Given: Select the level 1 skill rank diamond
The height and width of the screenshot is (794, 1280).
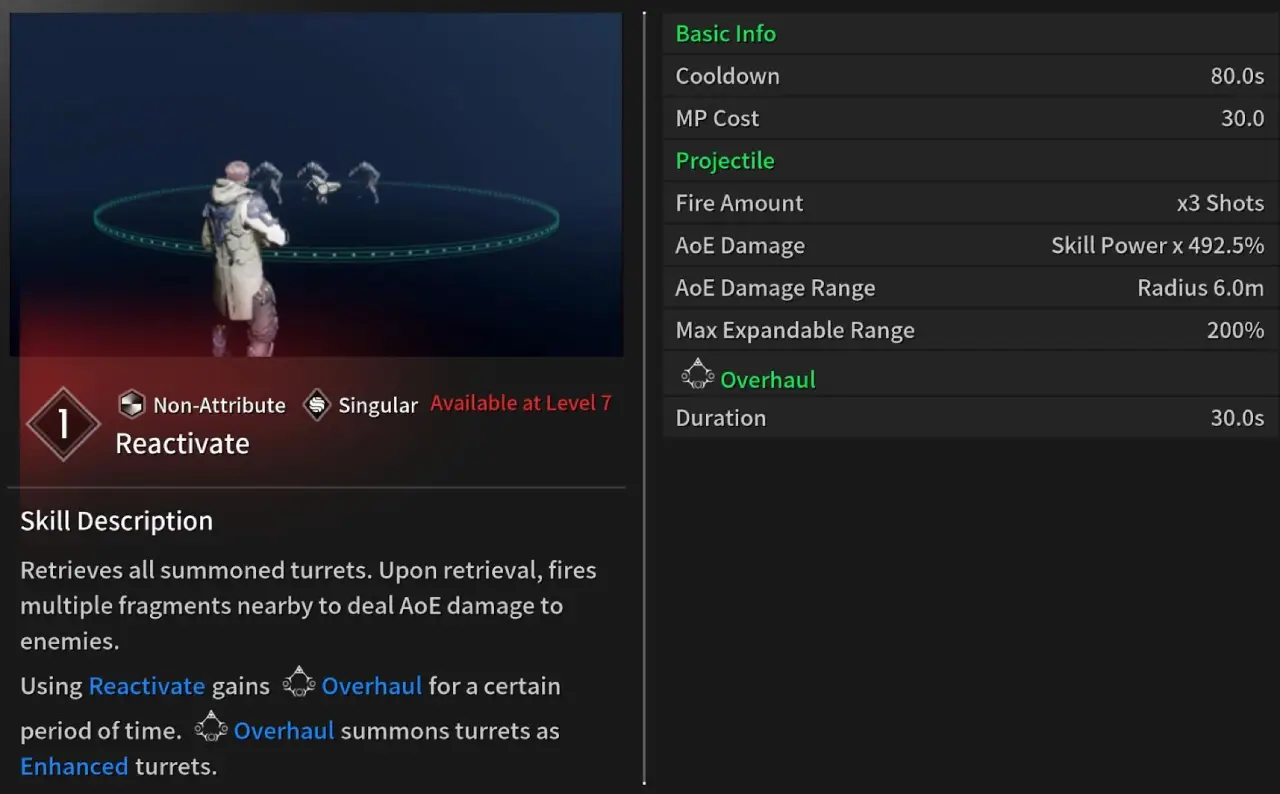Looking at the screenshot, I should pyautogui.click(x=63, y=424).
